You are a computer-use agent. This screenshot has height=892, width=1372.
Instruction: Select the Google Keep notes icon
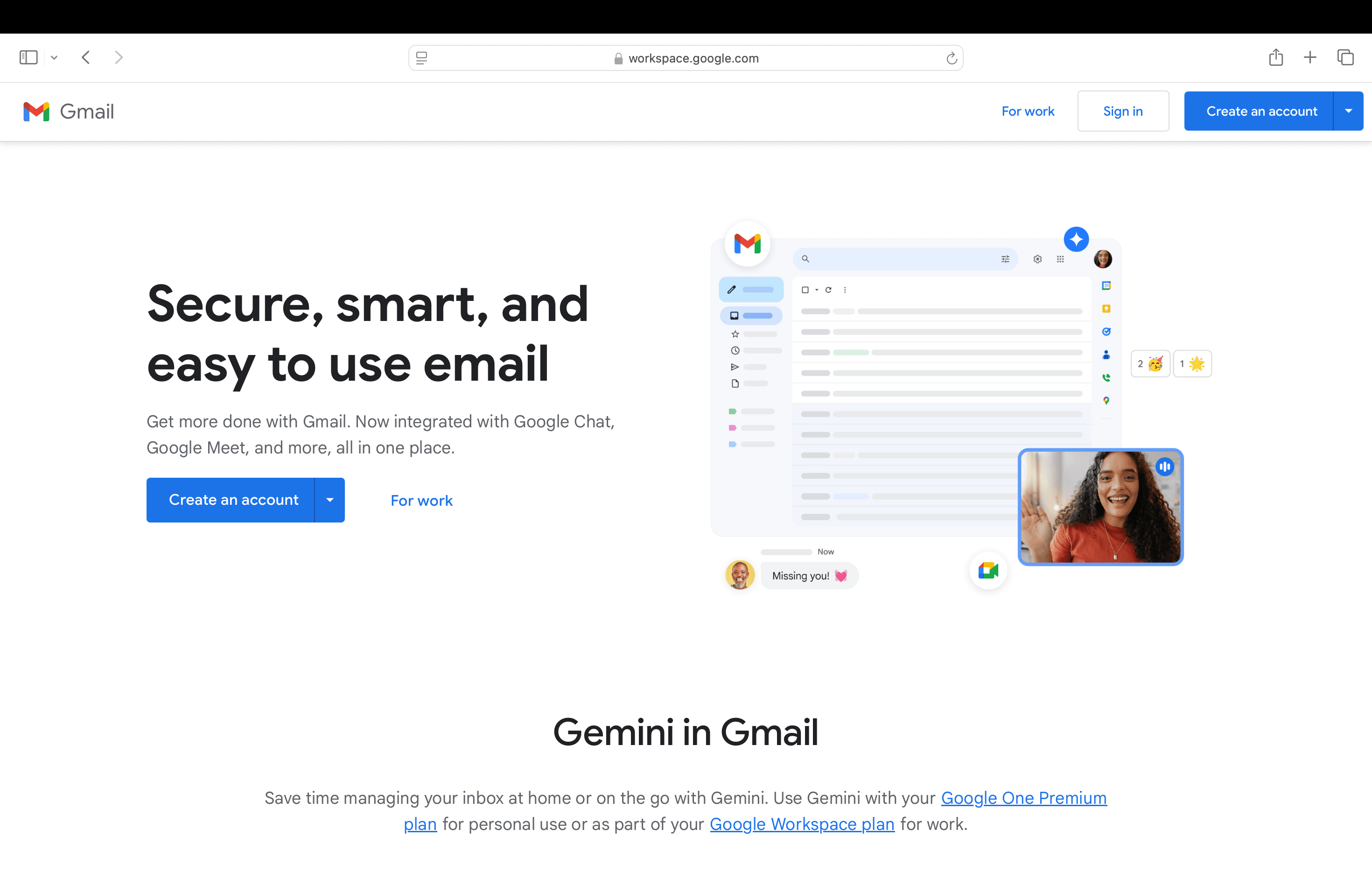(x=1106, y=309)
